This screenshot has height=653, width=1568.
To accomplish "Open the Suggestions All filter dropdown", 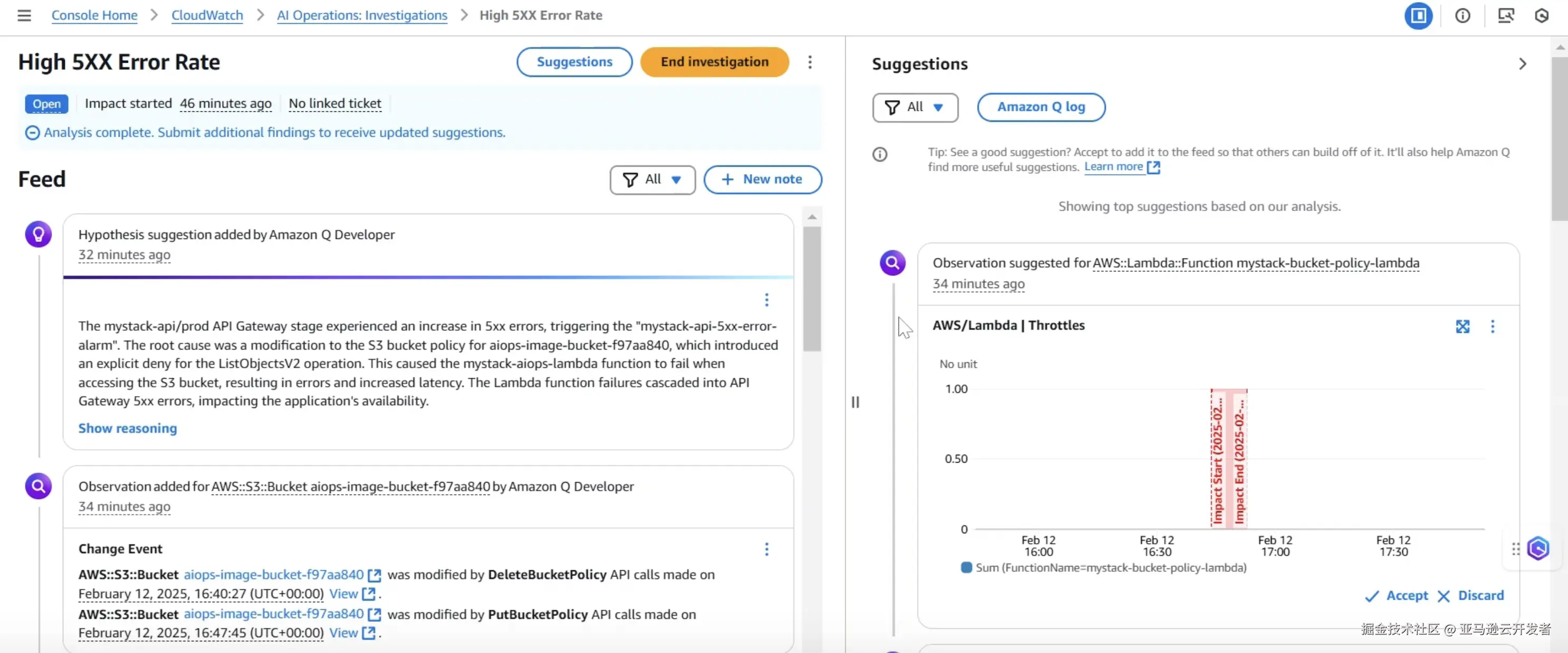I will click(914, 107).
